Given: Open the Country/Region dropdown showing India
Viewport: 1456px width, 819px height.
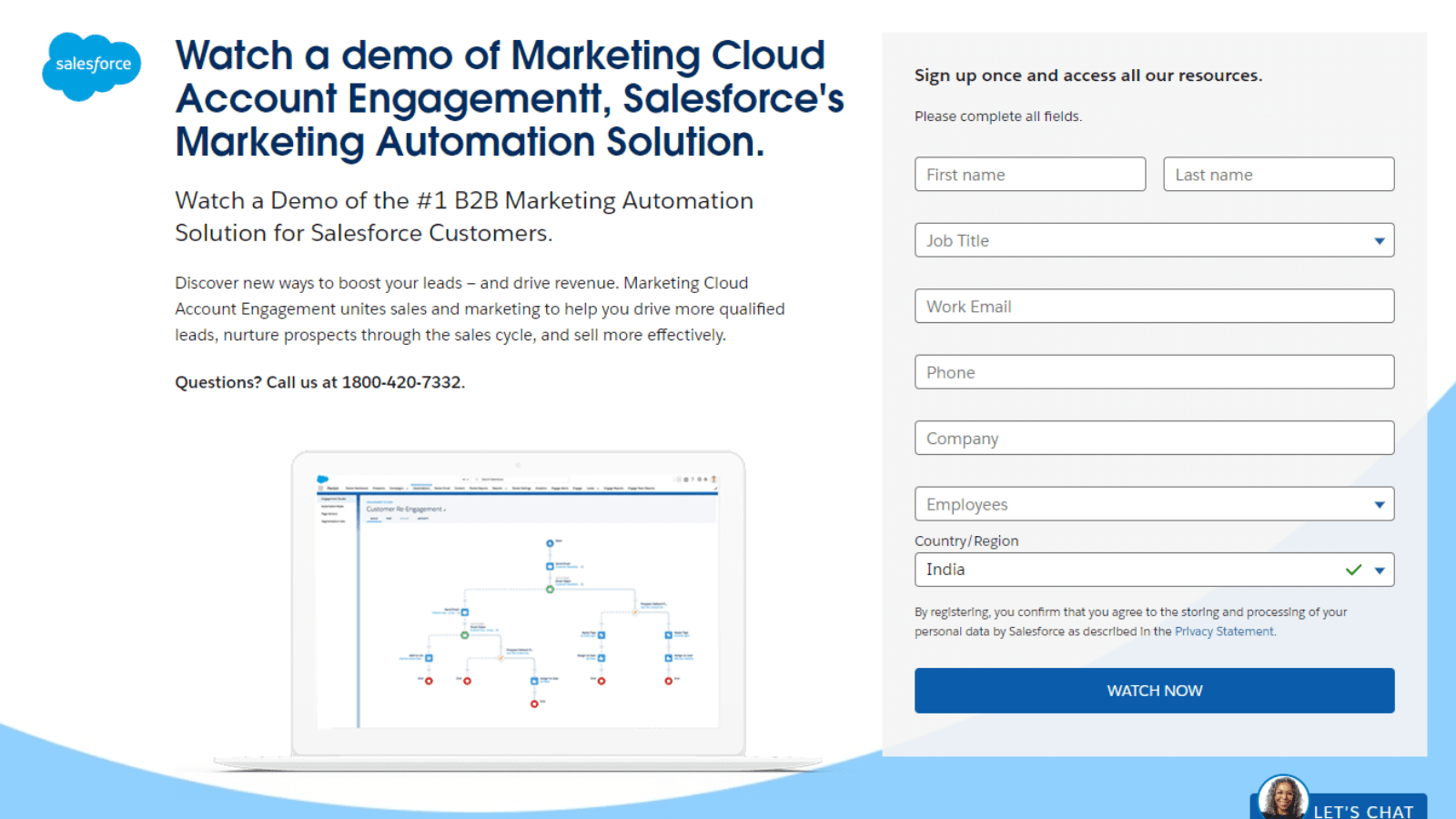Looking at the screenshot, I should click(x=1154, y=570).
